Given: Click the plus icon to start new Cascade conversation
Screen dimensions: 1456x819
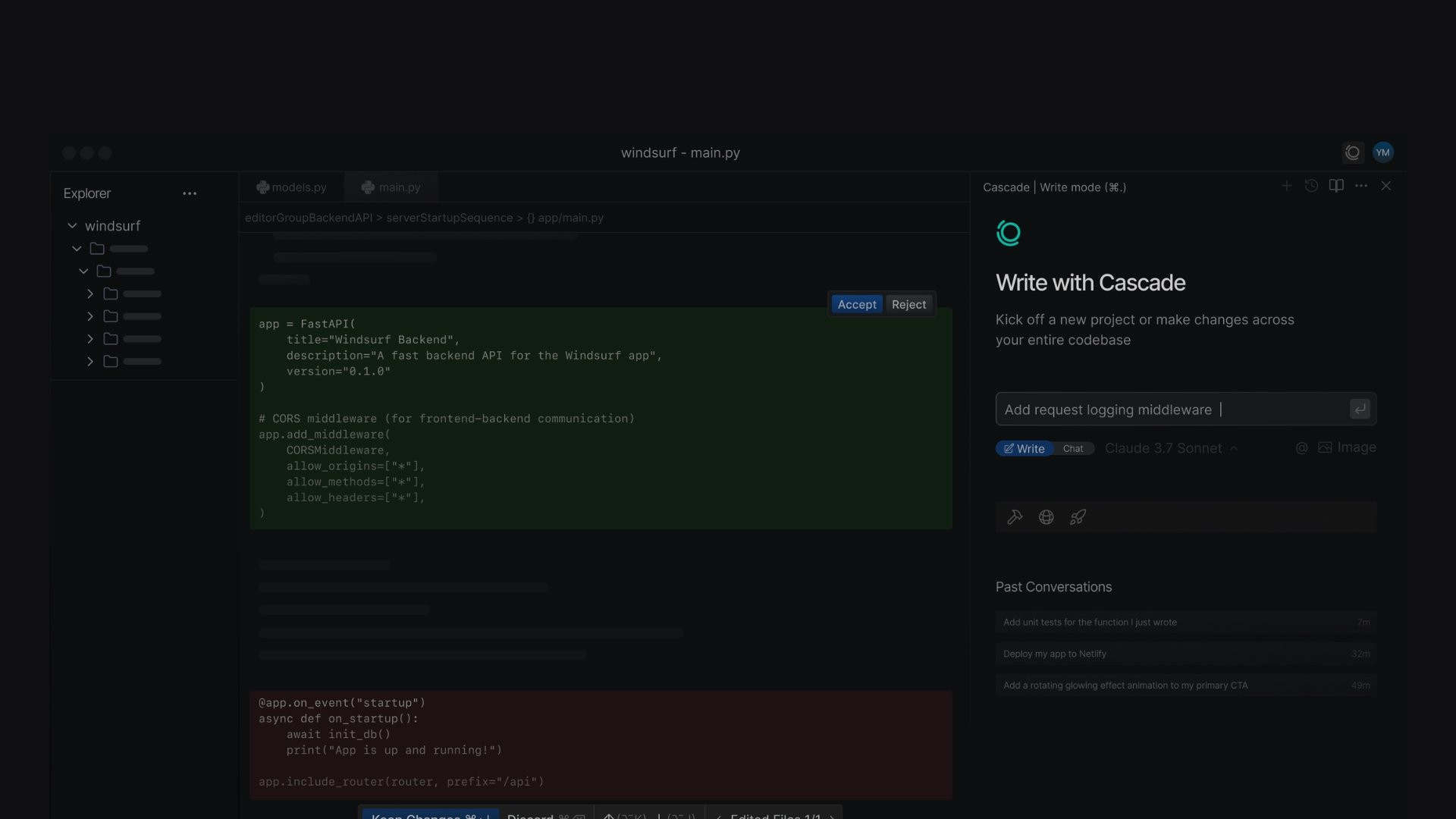Looking at the screenshot, I should (x=1286, y=186).
